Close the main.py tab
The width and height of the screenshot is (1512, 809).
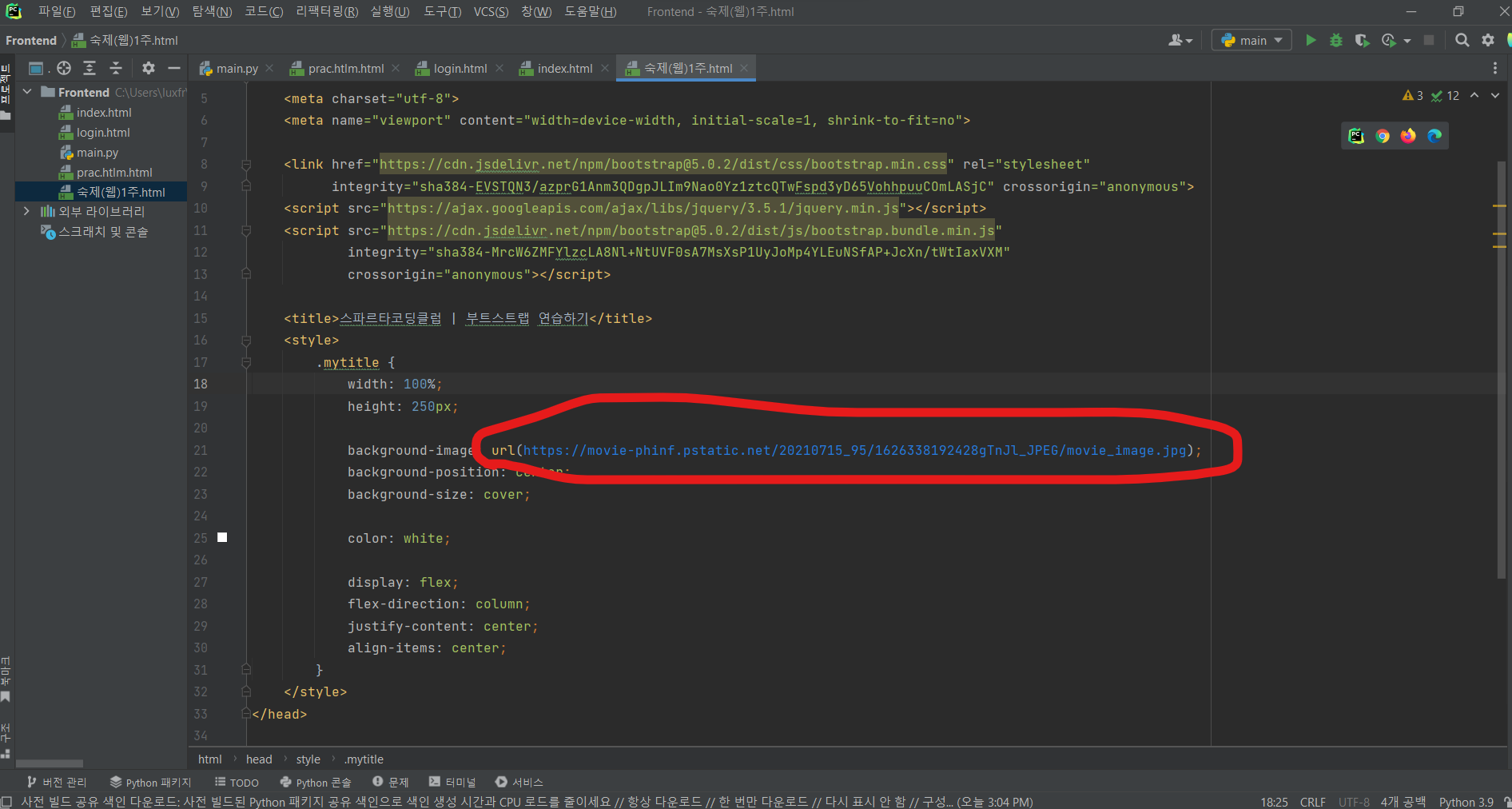click(269, 68)
